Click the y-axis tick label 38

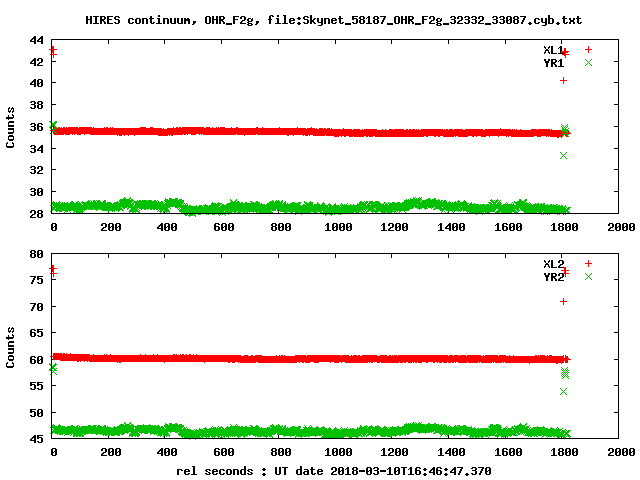pyautogui.click(x=36, y=105)
